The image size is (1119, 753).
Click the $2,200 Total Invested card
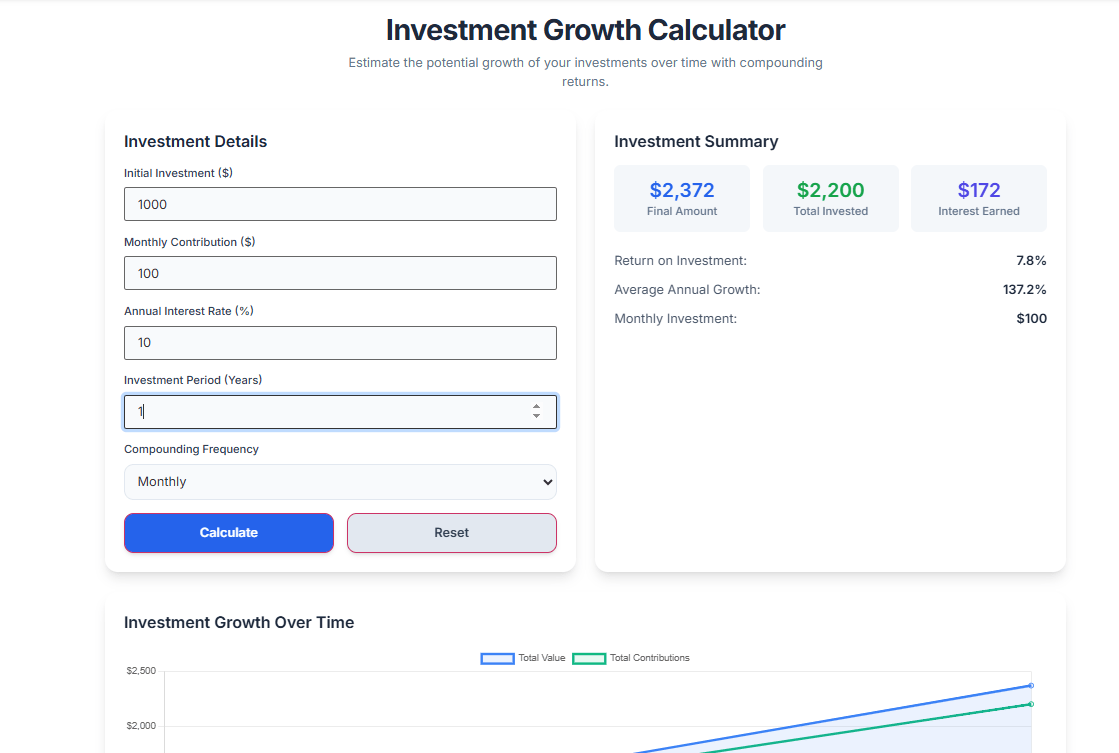[x=830, y=197]
